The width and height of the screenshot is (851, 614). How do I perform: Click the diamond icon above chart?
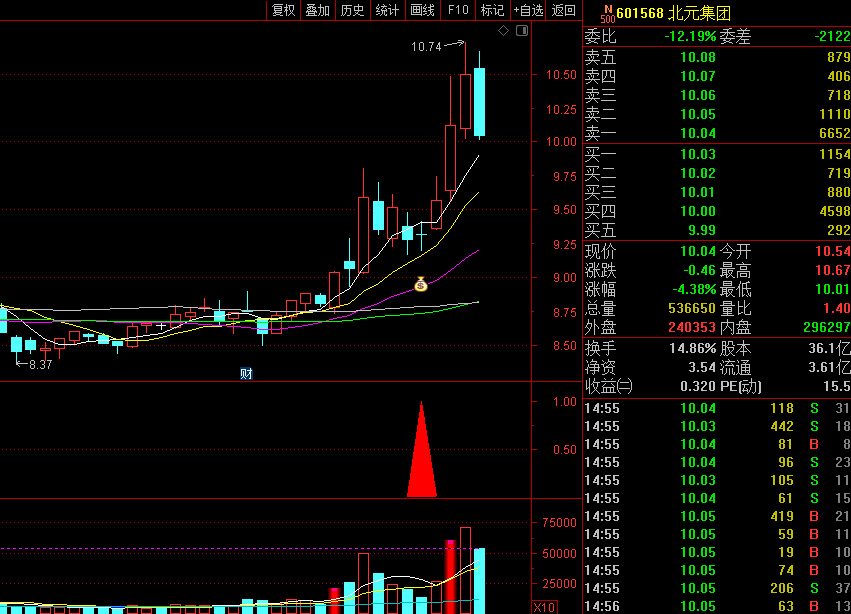click(503, 31)
